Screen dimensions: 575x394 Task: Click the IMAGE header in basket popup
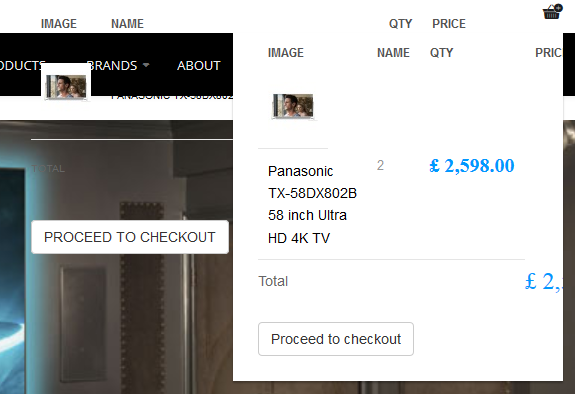[286, 53]
